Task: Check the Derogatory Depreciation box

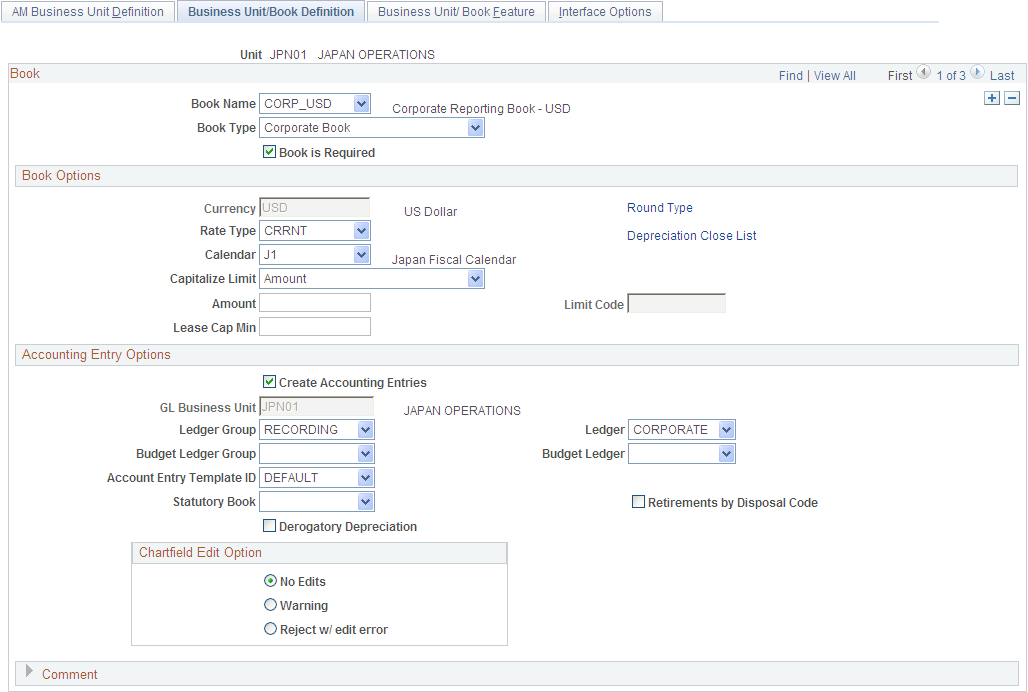Action: 269,526
